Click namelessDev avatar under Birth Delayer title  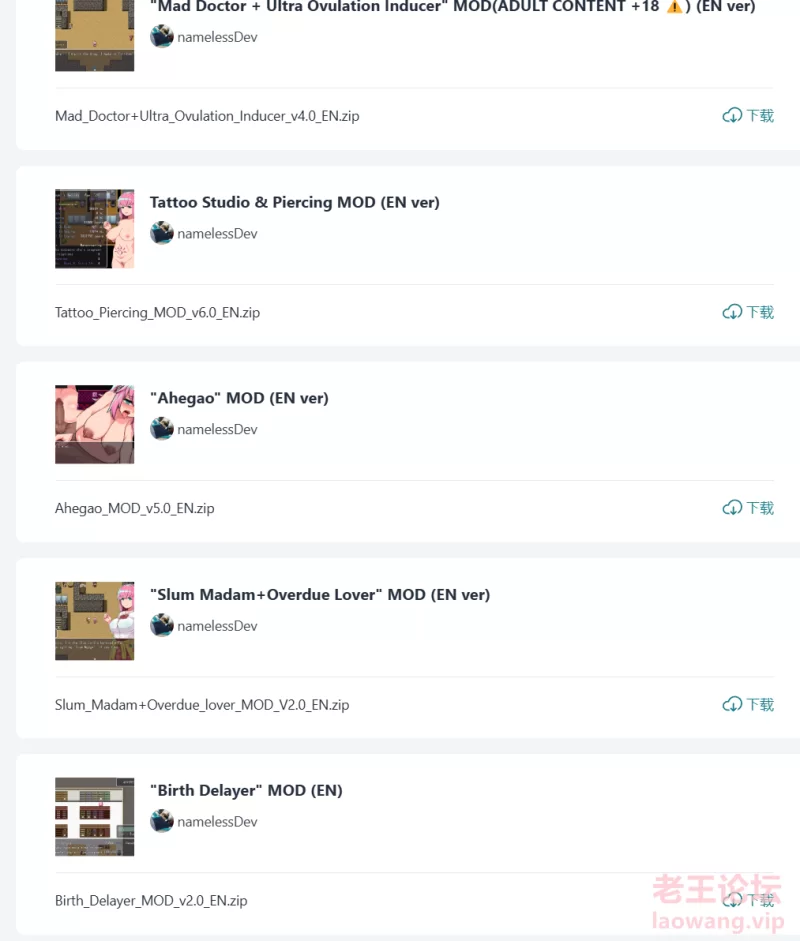tap(161, 821)
